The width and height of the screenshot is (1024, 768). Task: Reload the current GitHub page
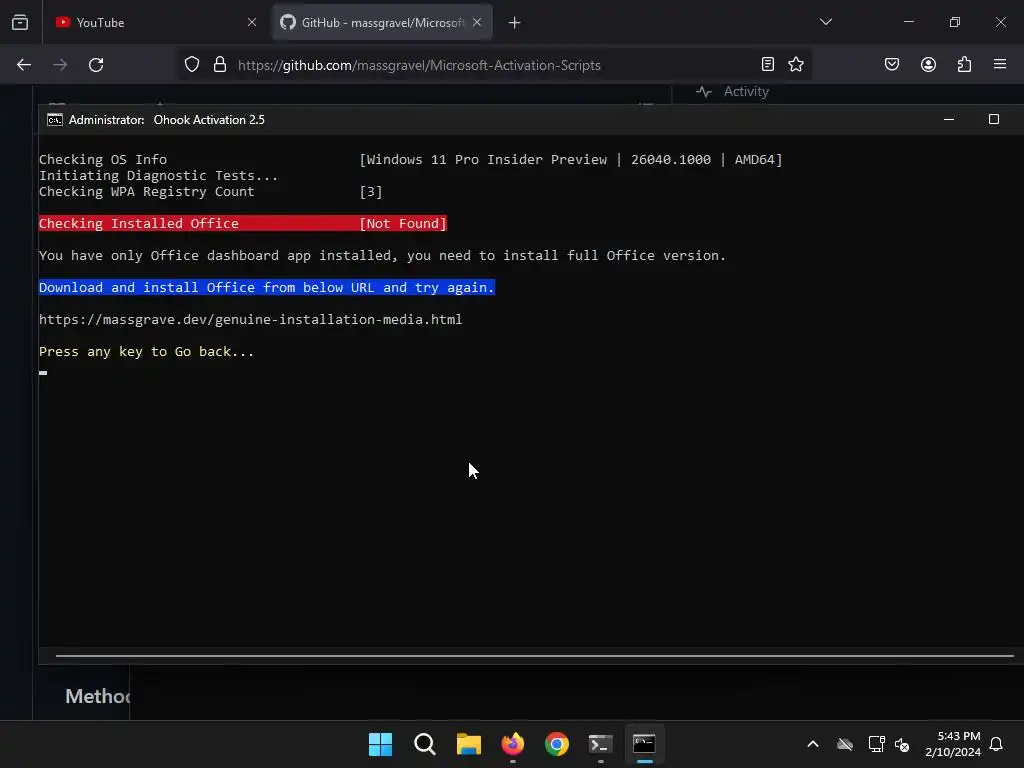click(x=96, y=65)
